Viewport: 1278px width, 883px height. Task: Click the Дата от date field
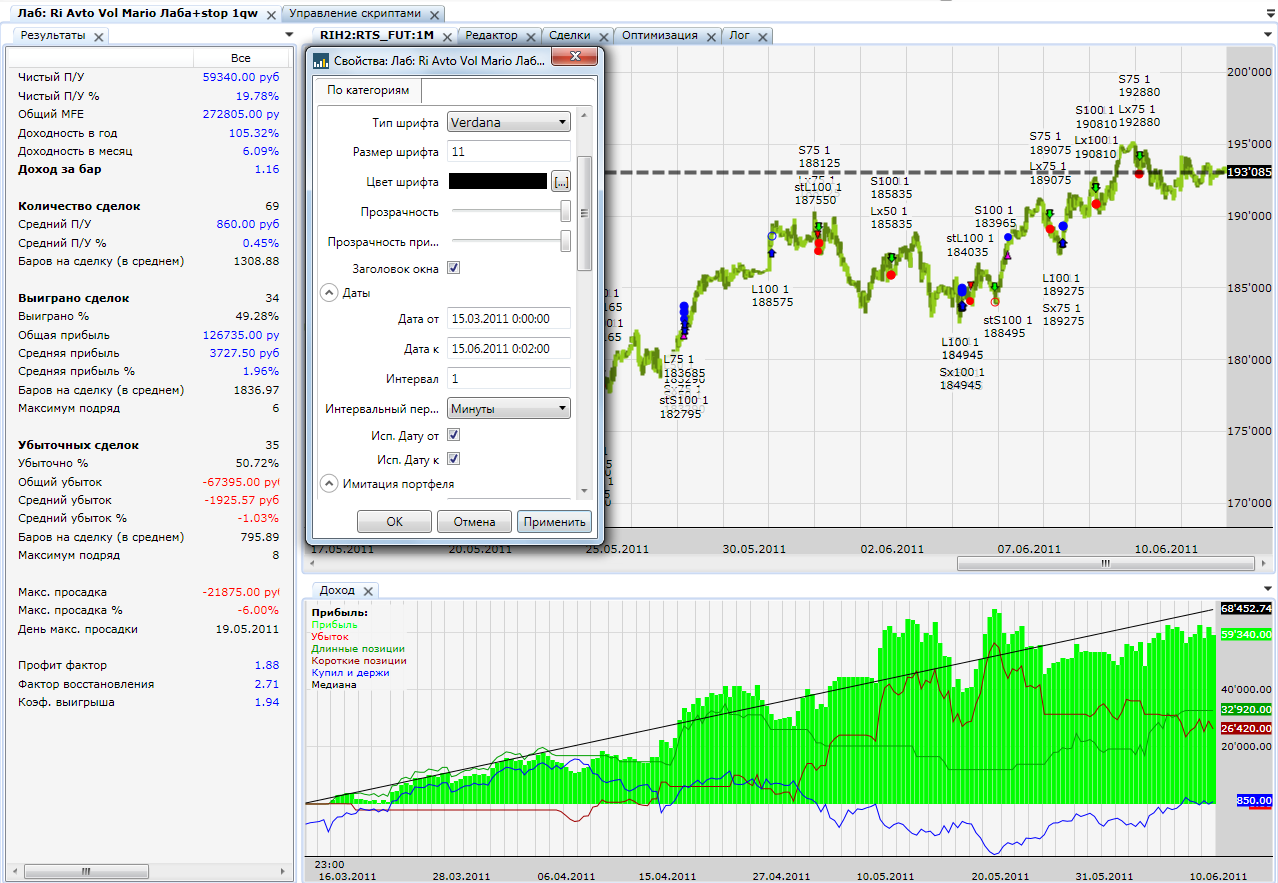pyautogui.click(x=508, y=318)
